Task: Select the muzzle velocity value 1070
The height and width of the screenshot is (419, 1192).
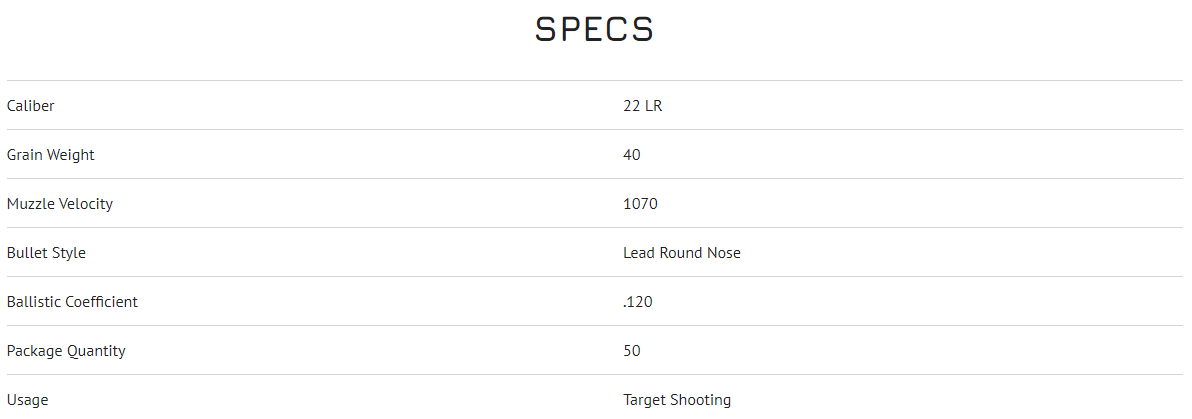Action: [640, 204]
